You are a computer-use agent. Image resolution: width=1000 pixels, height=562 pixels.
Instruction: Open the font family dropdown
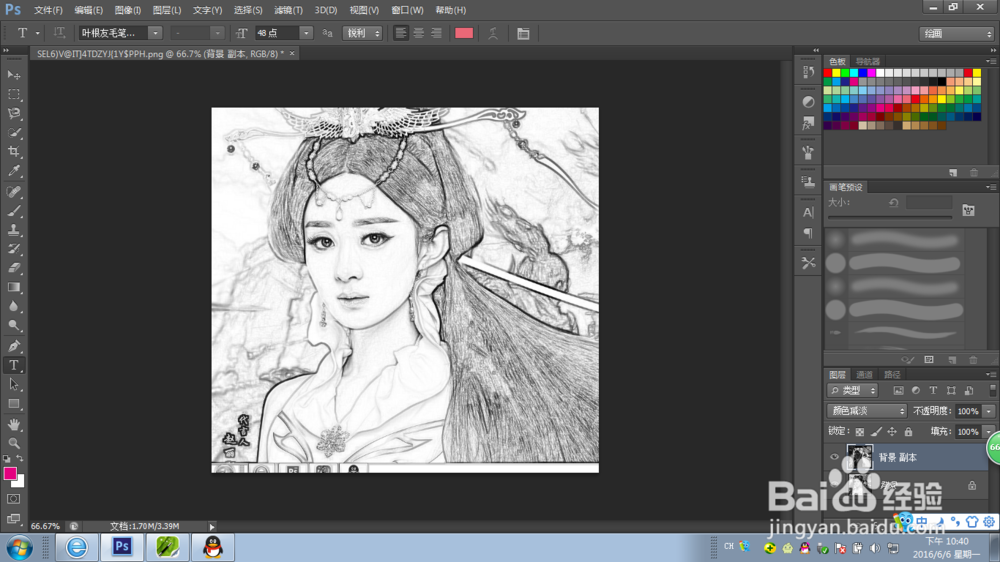[x=155, y=33]
